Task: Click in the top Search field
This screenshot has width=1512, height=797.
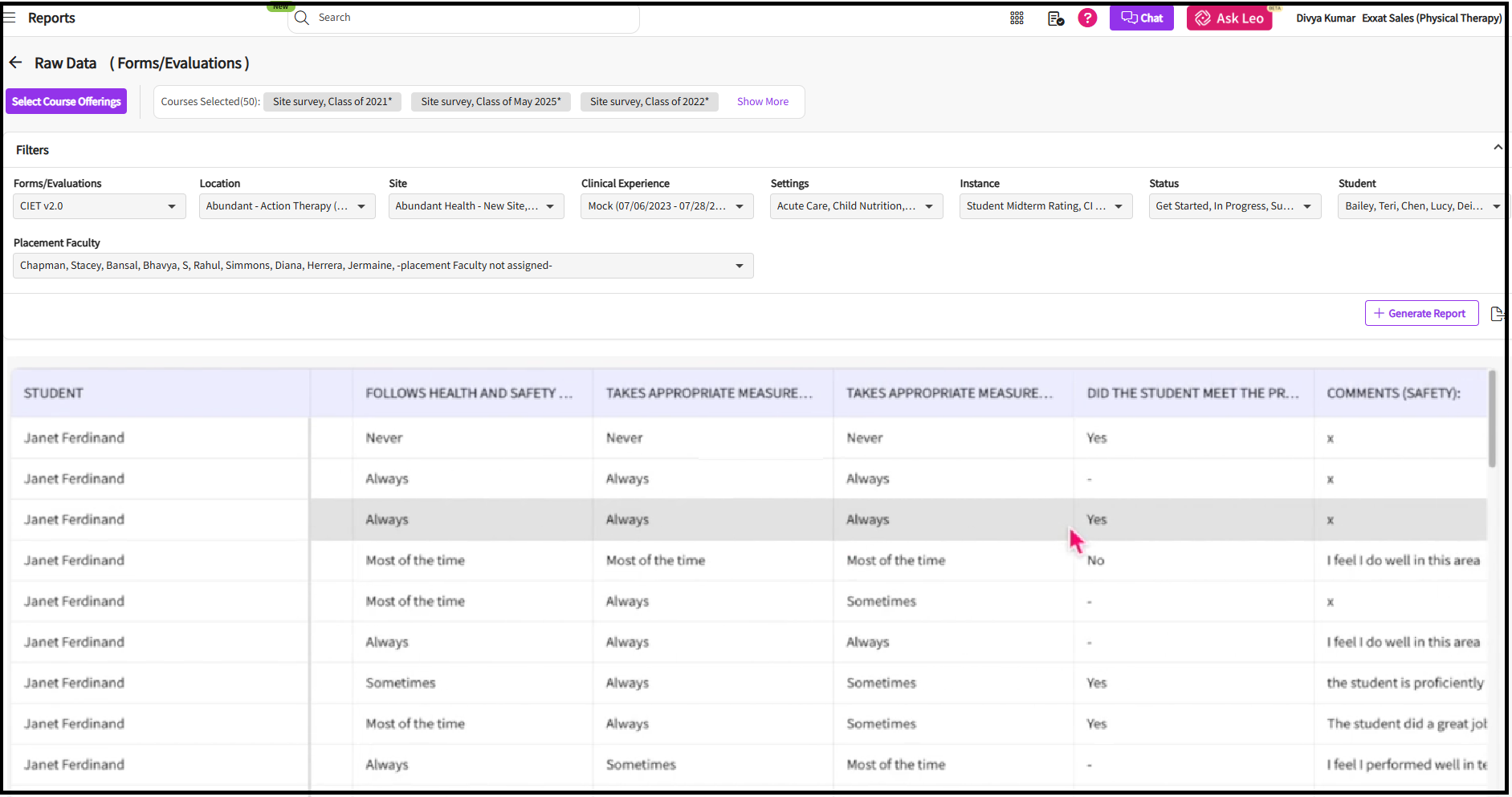Action: (466, 18)
